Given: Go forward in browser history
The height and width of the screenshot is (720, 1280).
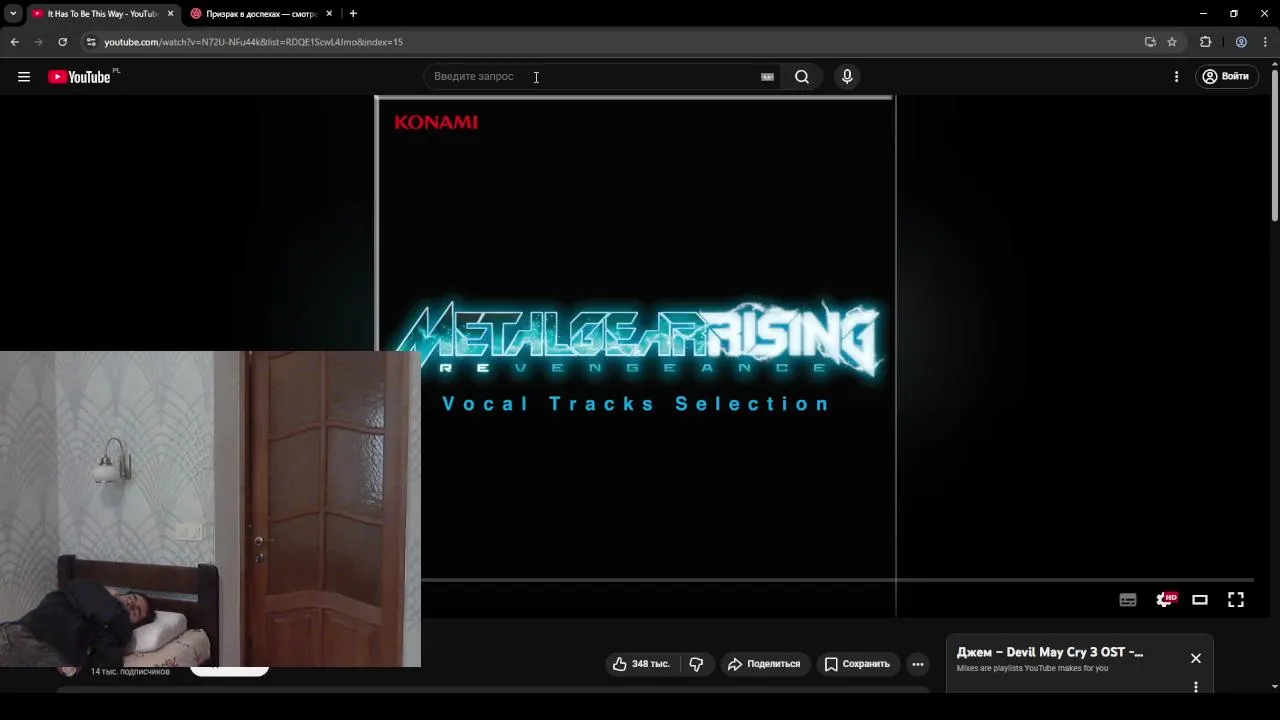Looking at the screenshot, I should coord(38,42).
